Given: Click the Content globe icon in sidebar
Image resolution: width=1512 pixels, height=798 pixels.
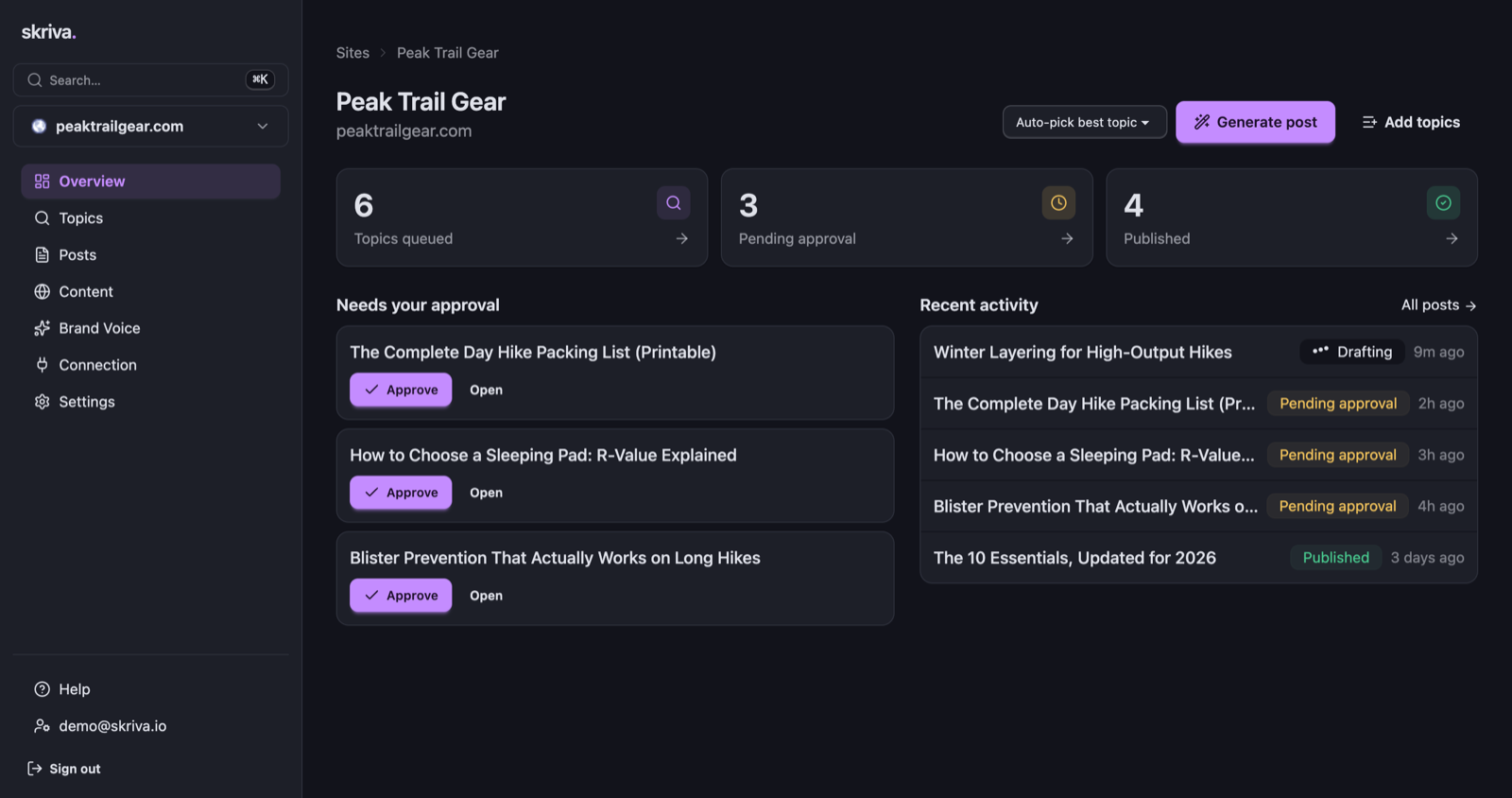Looking at the screenshot, I should coord(42,292).
